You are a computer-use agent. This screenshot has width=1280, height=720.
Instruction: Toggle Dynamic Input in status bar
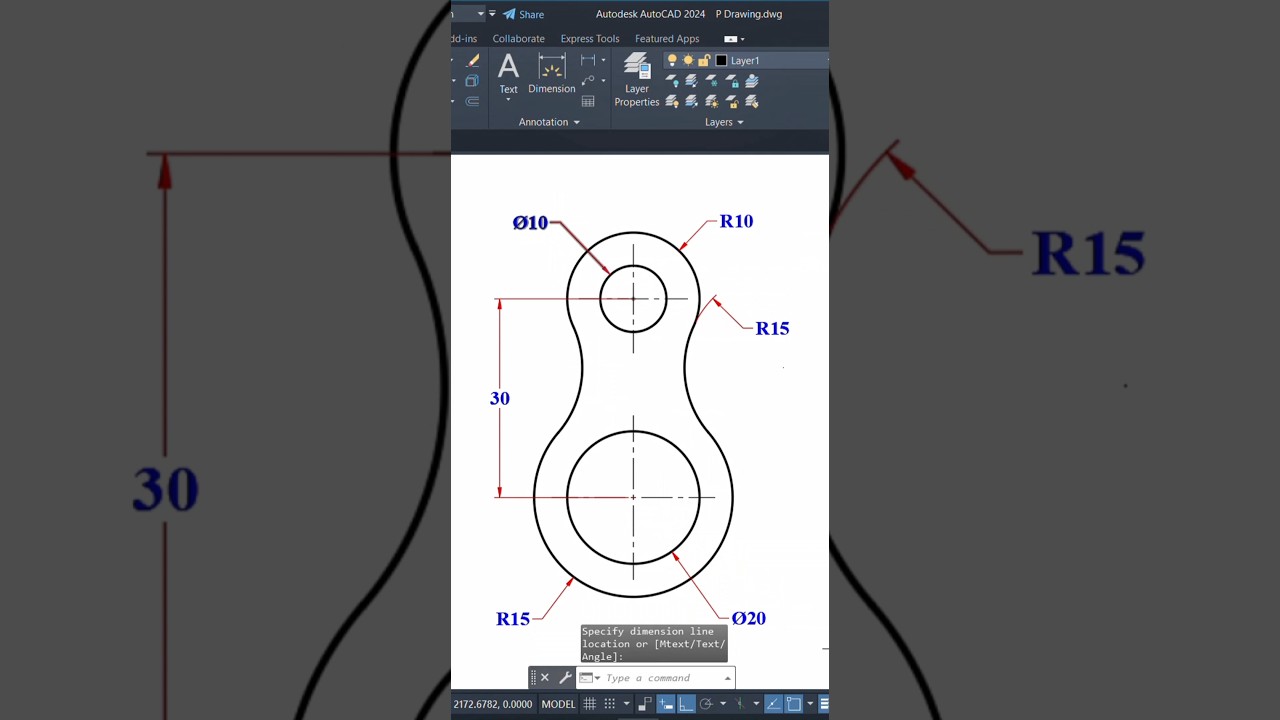pyautogui.click(x=666, y=704)
